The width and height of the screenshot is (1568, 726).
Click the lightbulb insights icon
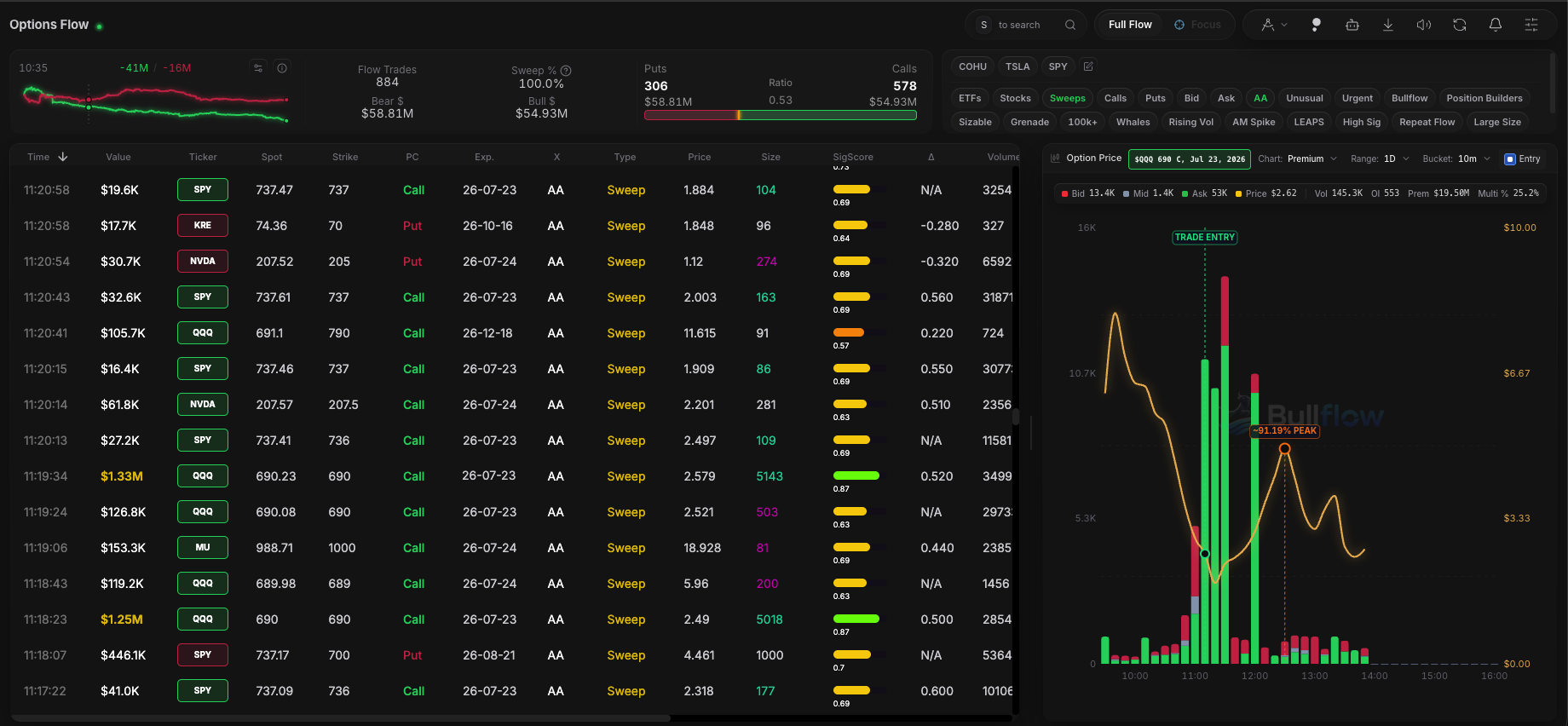1316,25
